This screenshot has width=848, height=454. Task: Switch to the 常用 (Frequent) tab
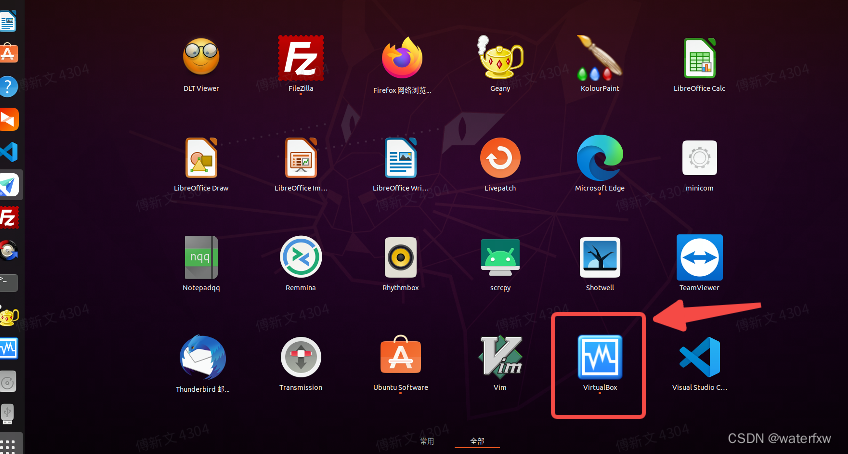pos(427,441)
